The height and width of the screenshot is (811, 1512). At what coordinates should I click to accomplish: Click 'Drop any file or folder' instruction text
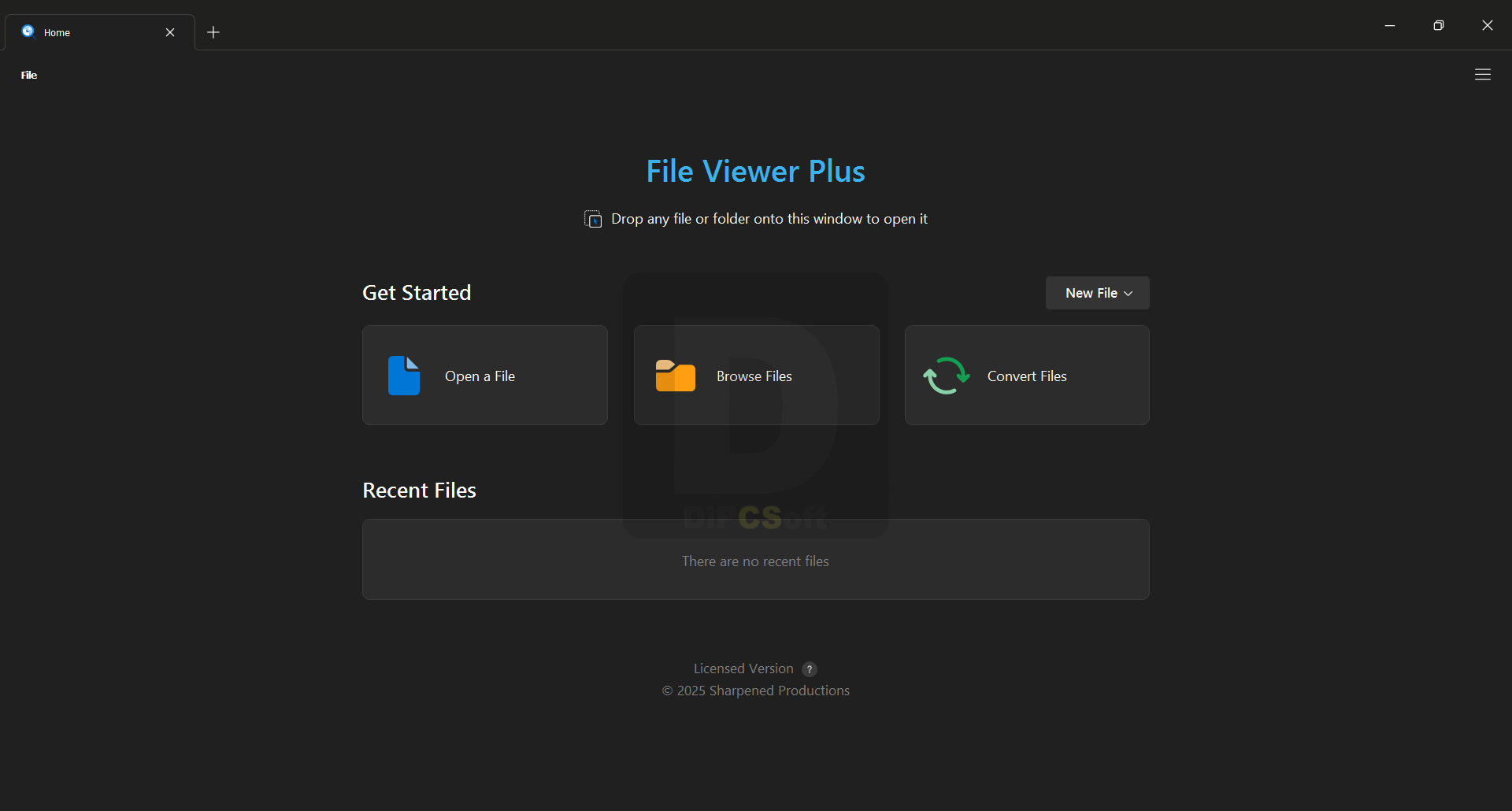tap(769, 219)
